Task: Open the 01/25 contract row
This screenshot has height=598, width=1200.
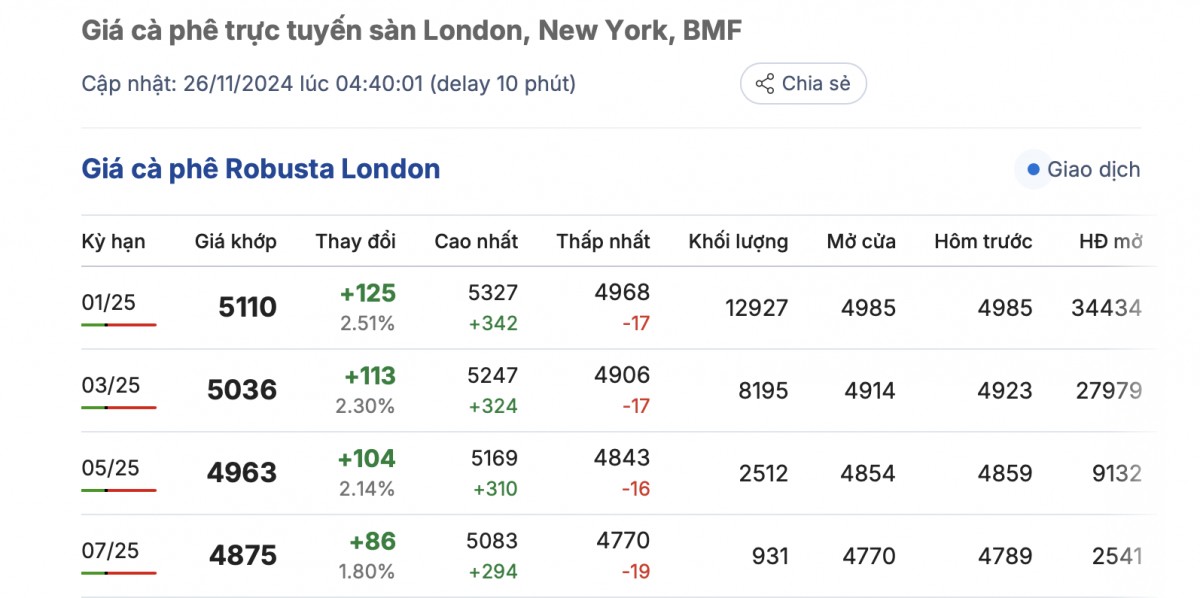Action: click(x=108, y=302)
